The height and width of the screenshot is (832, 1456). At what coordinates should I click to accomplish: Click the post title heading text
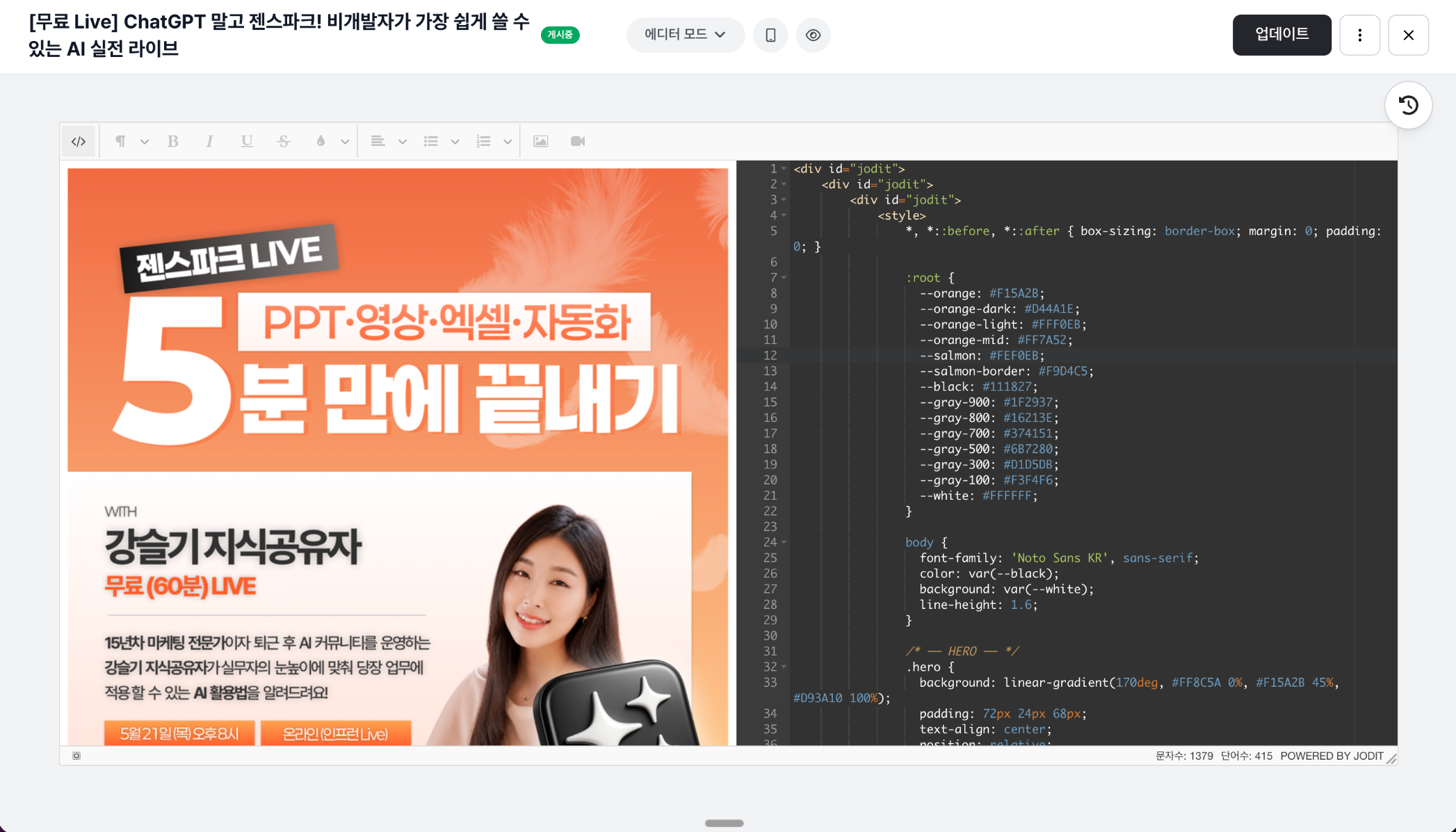click(279, 35)
